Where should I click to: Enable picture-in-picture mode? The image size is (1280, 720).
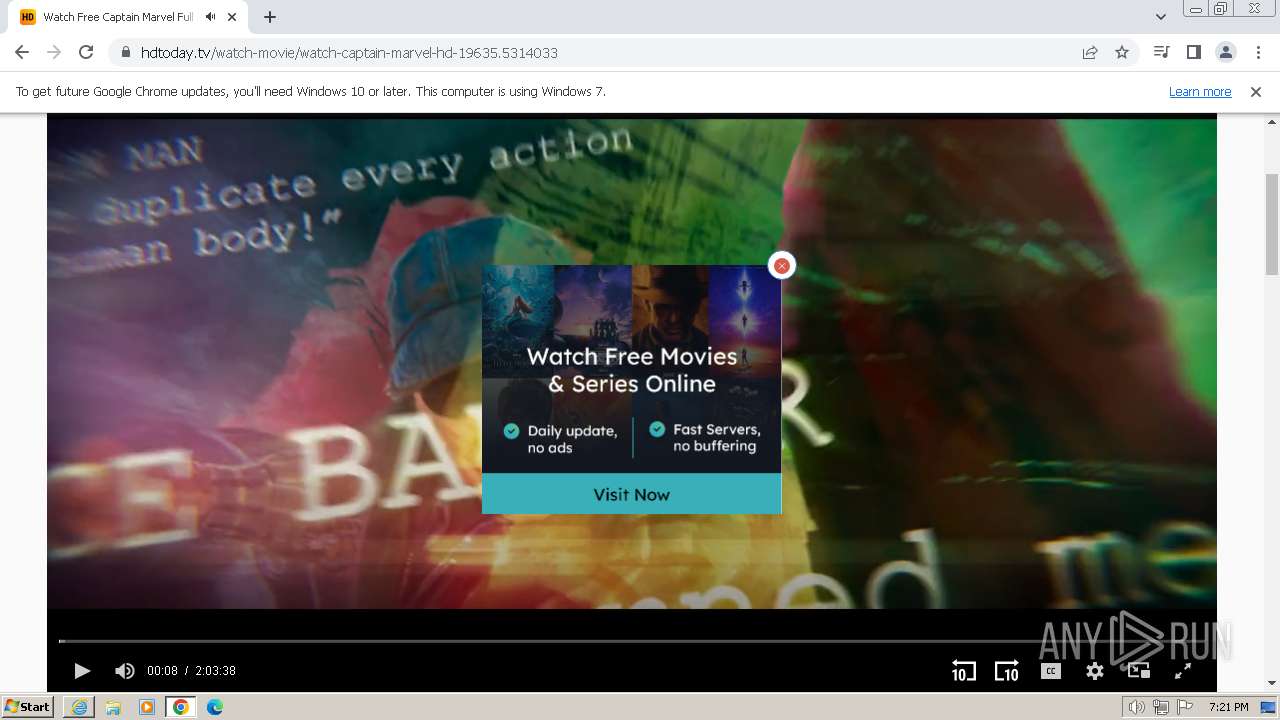1139,671
